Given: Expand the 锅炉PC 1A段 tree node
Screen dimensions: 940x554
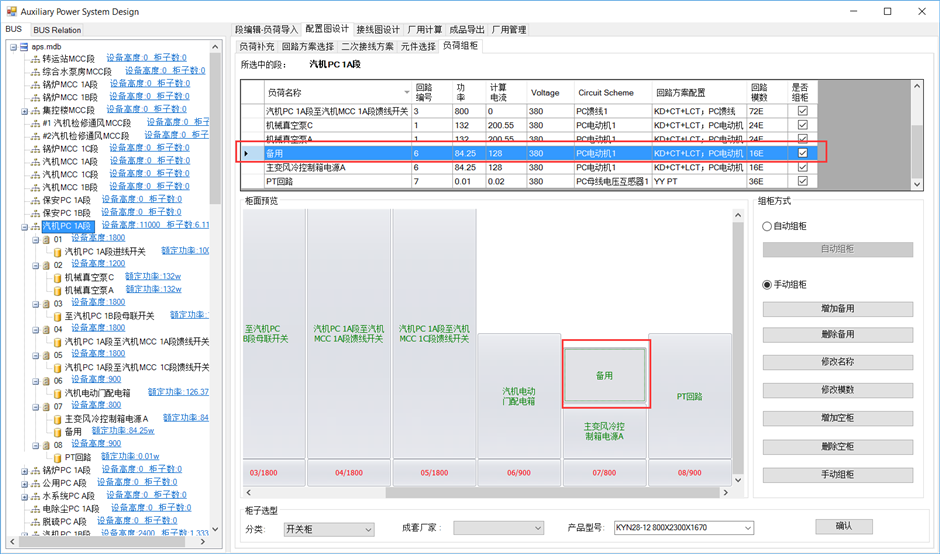Looking at the screenshot, I should click(x=25, y=471).
